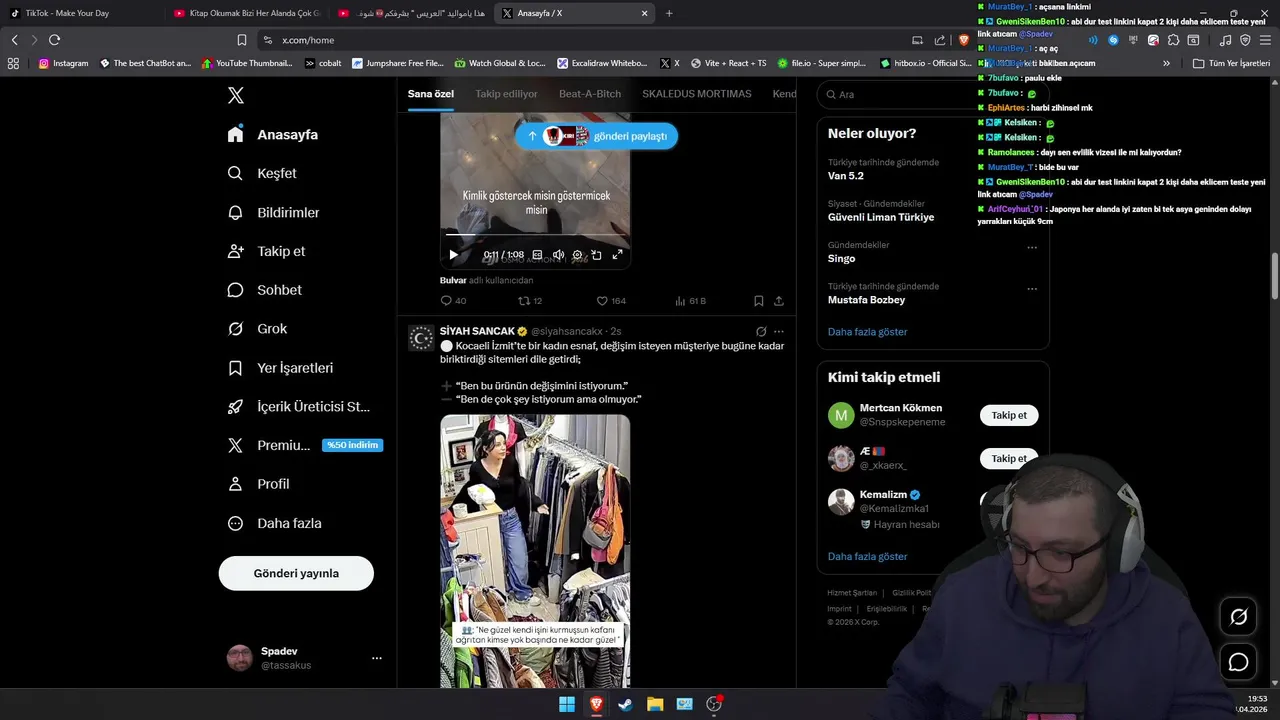Viewport: 1280px width, 720px height.
Task: Expand the Daha fazla sidebar menu
Action: click(274, 523)
